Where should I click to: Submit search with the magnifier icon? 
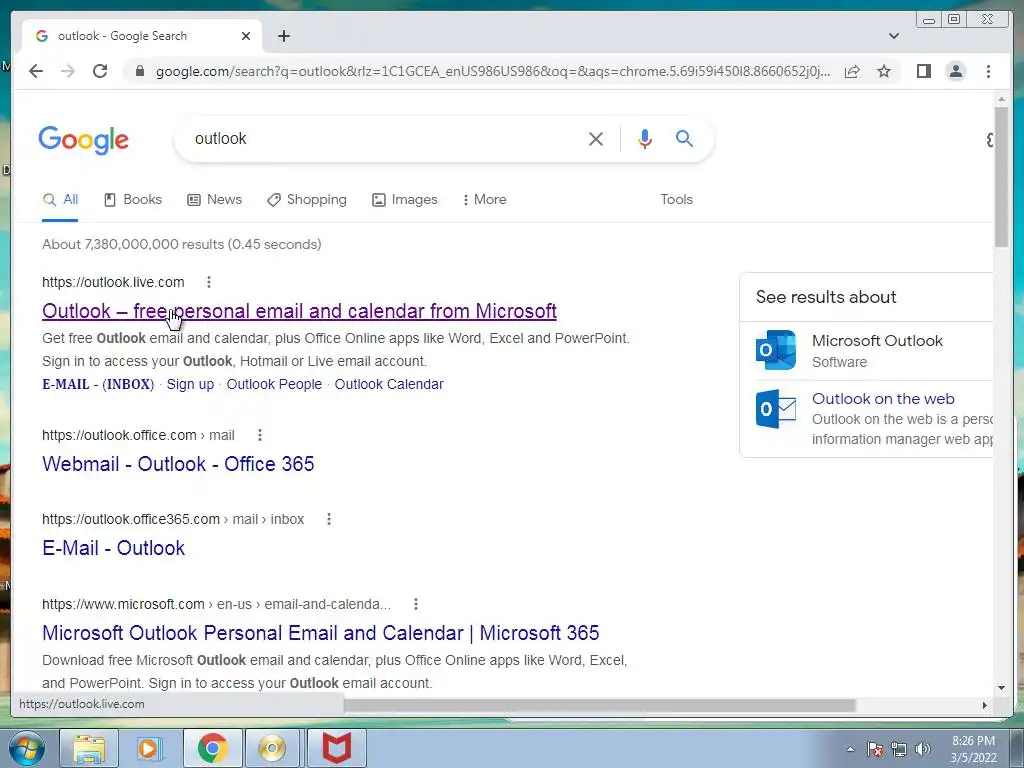click(x=684, y=138)
